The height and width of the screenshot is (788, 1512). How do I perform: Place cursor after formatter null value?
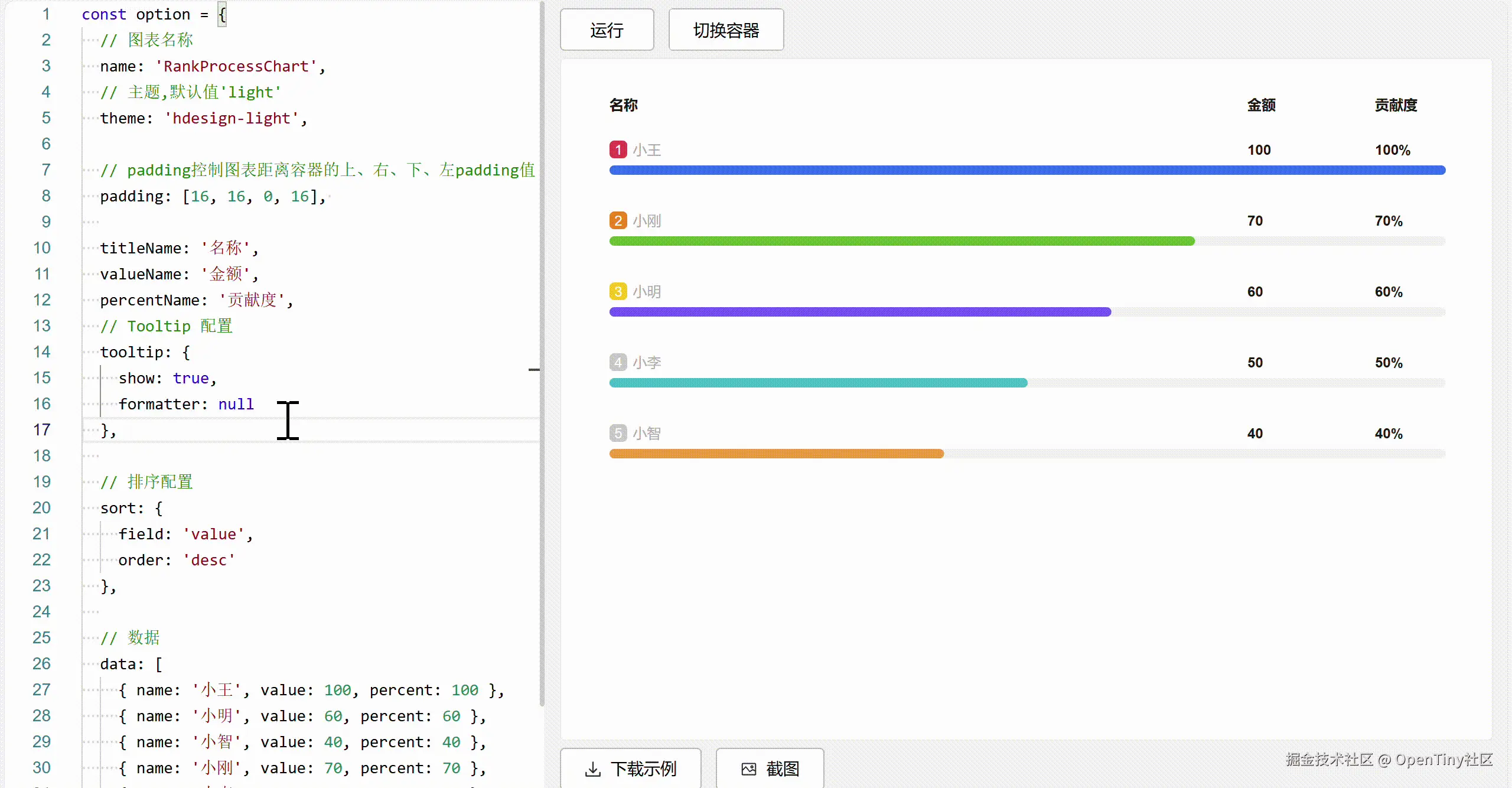(255, 404)
